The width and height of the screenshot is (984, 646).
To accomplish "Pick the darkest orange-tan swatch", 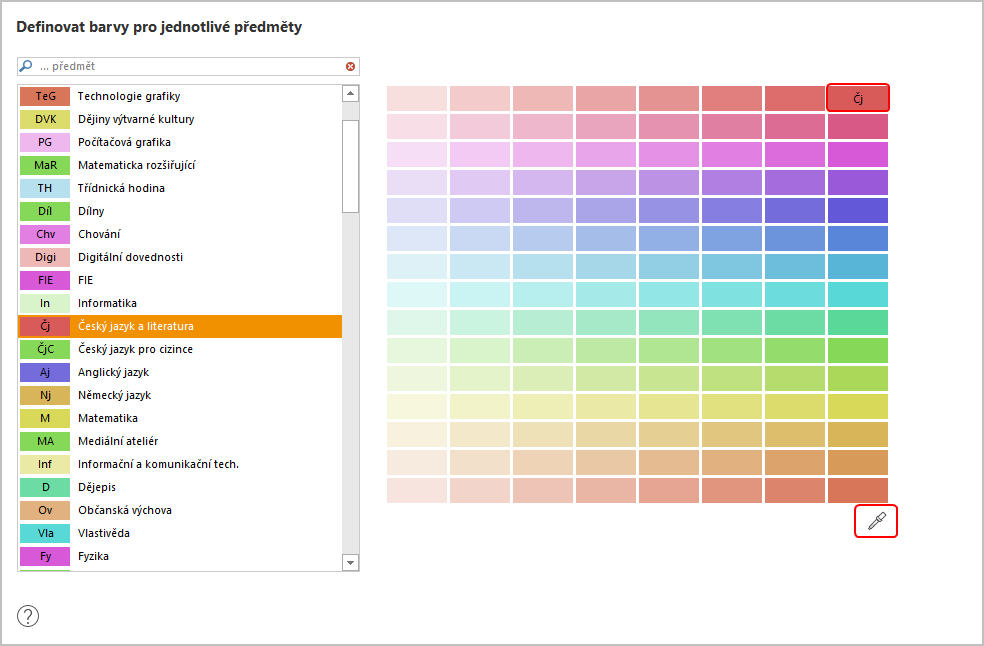I will (x=858, y=462).
